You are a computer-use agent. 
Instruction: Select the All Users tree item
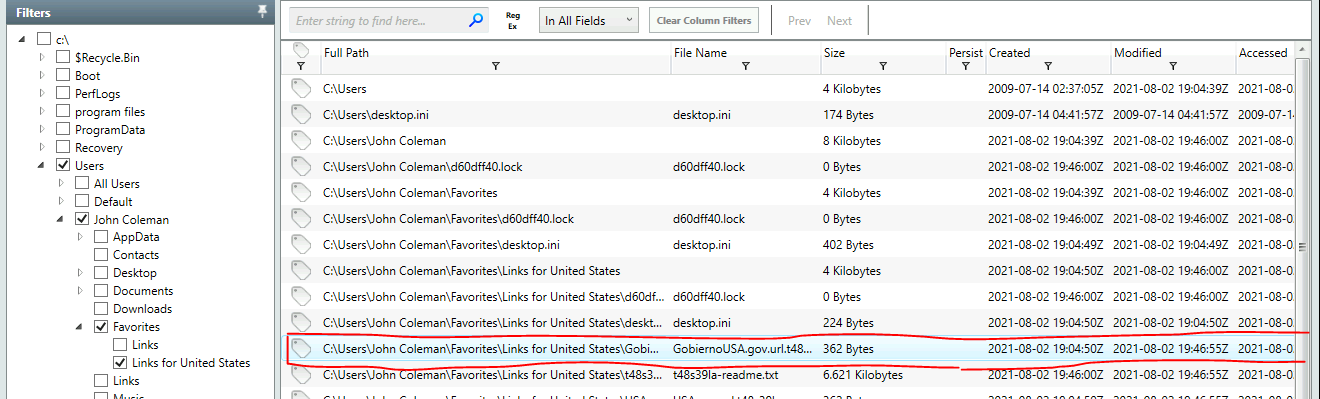click(x=117, y=183)
